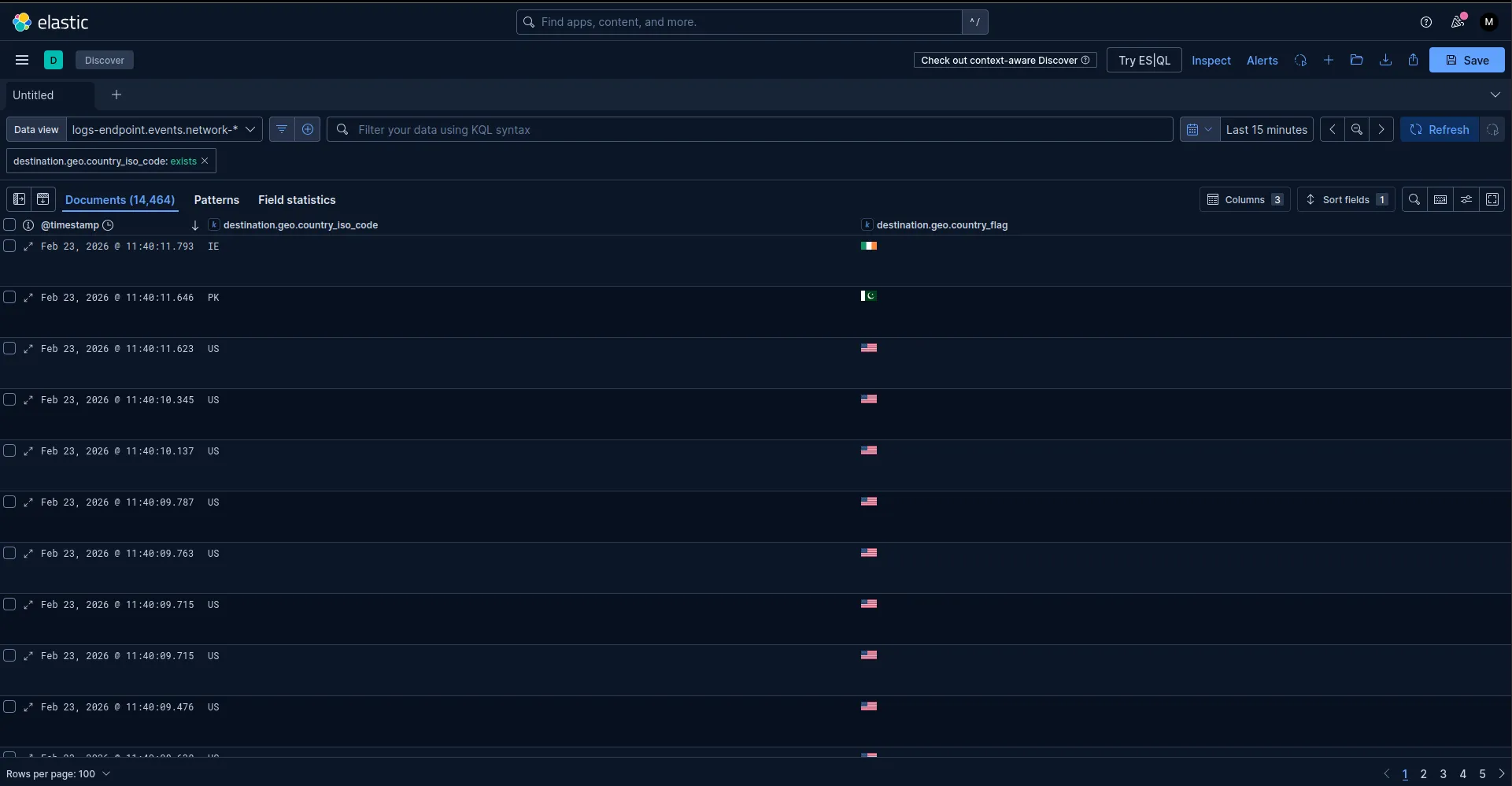Click the add filter plus circle icon
This screenshot has height=786, width=1512.
[x=308, y=129]
